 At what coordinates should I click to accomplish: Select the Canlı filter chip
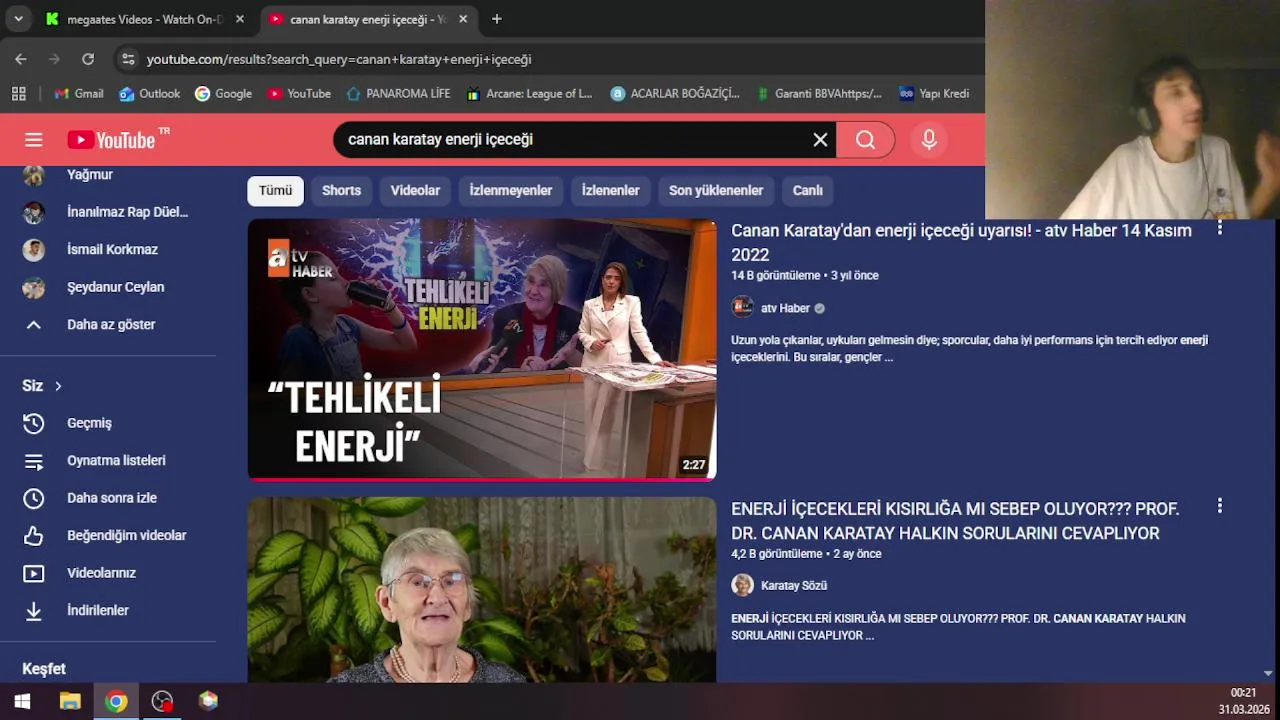point(808,190)
